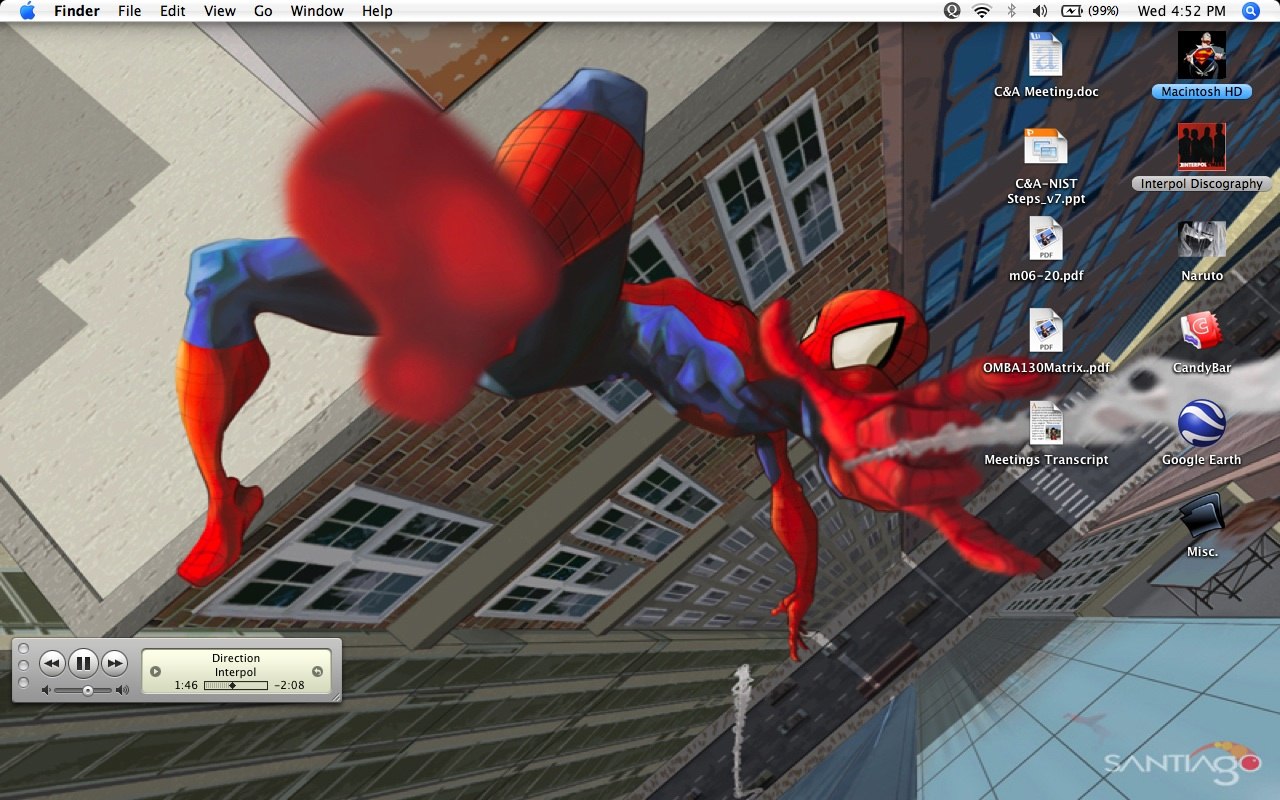
Task: Select the Macintosh HD drive icon
Action: click(1201, 55)
